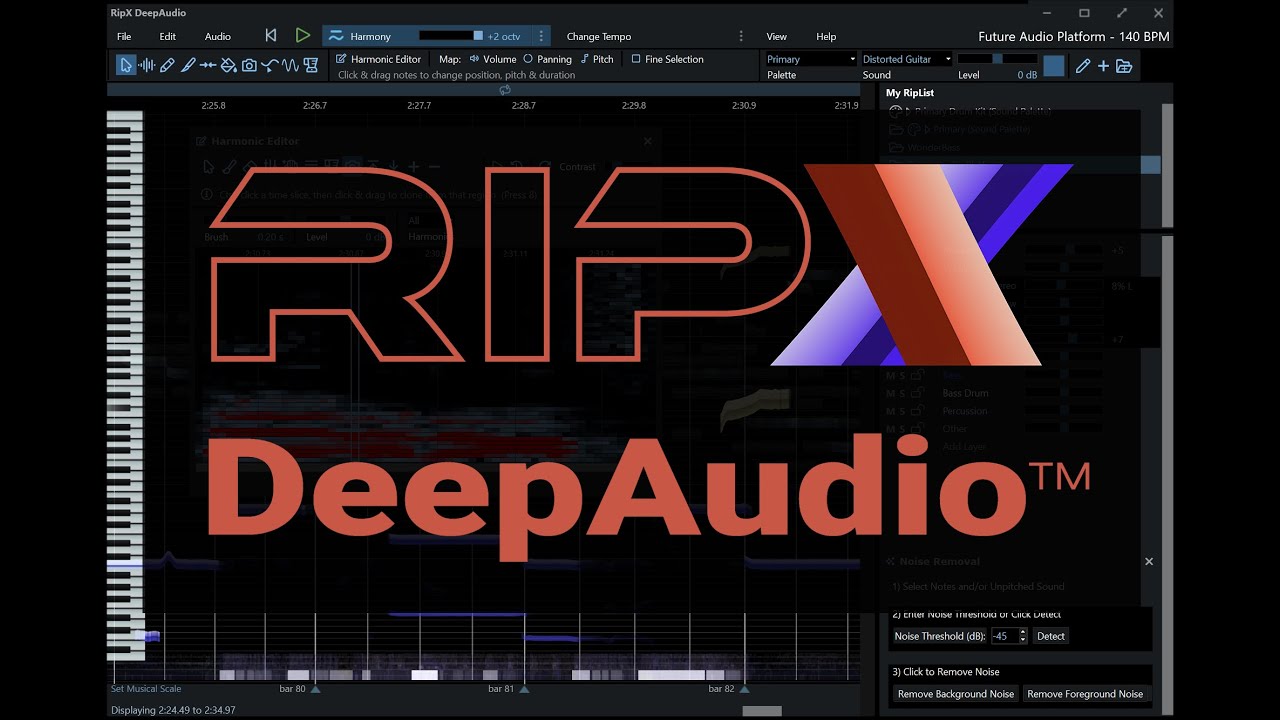Select the arrow/cursor tool in the toolbar
1280x720 pixels.
tap(125, 63)
